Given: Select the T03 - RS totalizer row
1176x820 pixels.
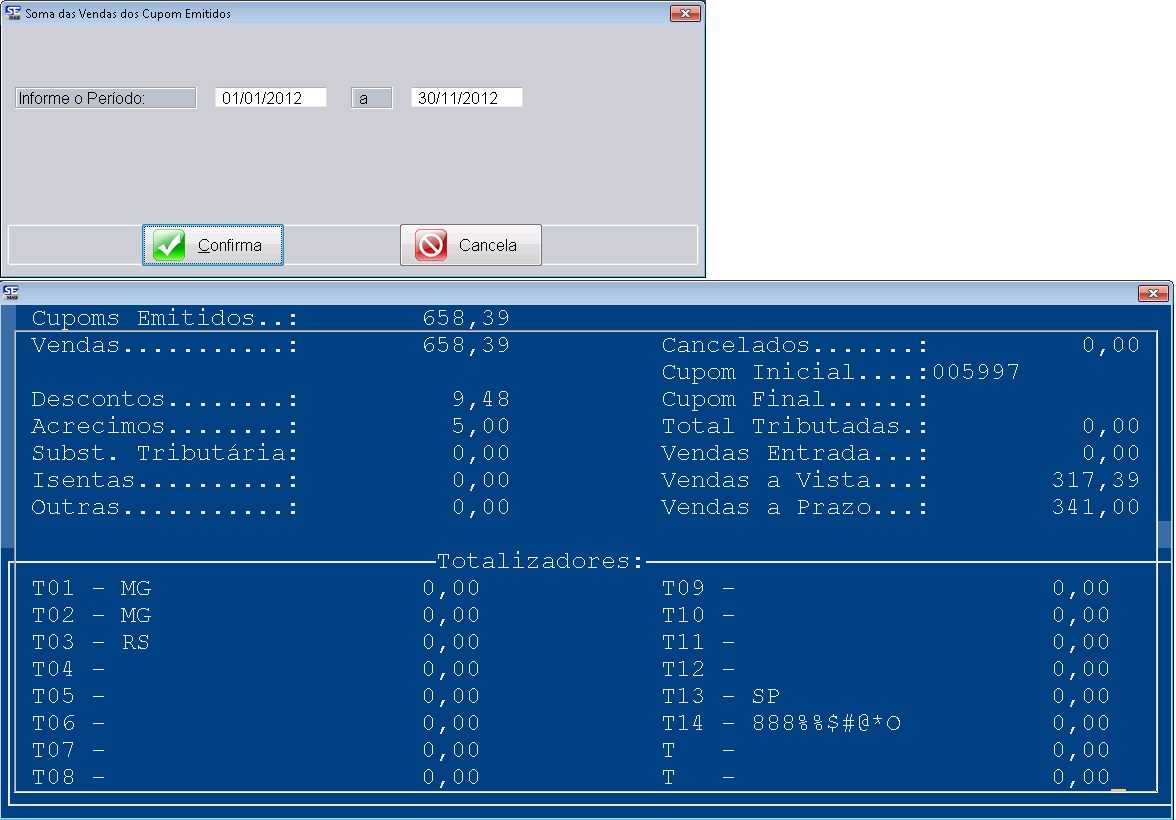Looking at the screenshot, I should click(x=91, y=642).
